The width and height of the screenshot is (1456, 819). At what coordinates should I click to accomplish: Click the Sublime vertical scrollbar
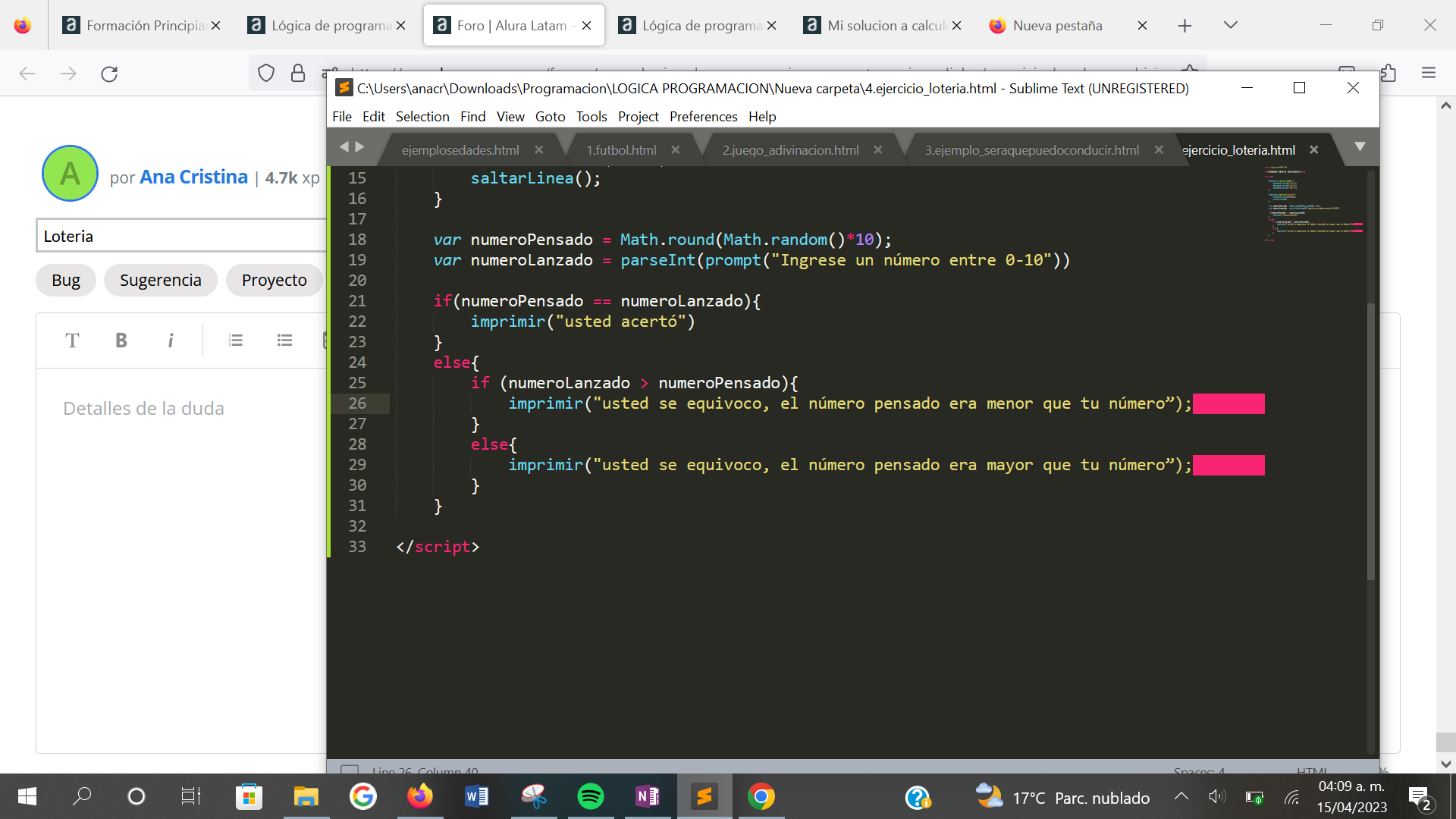pos(1370,441)
